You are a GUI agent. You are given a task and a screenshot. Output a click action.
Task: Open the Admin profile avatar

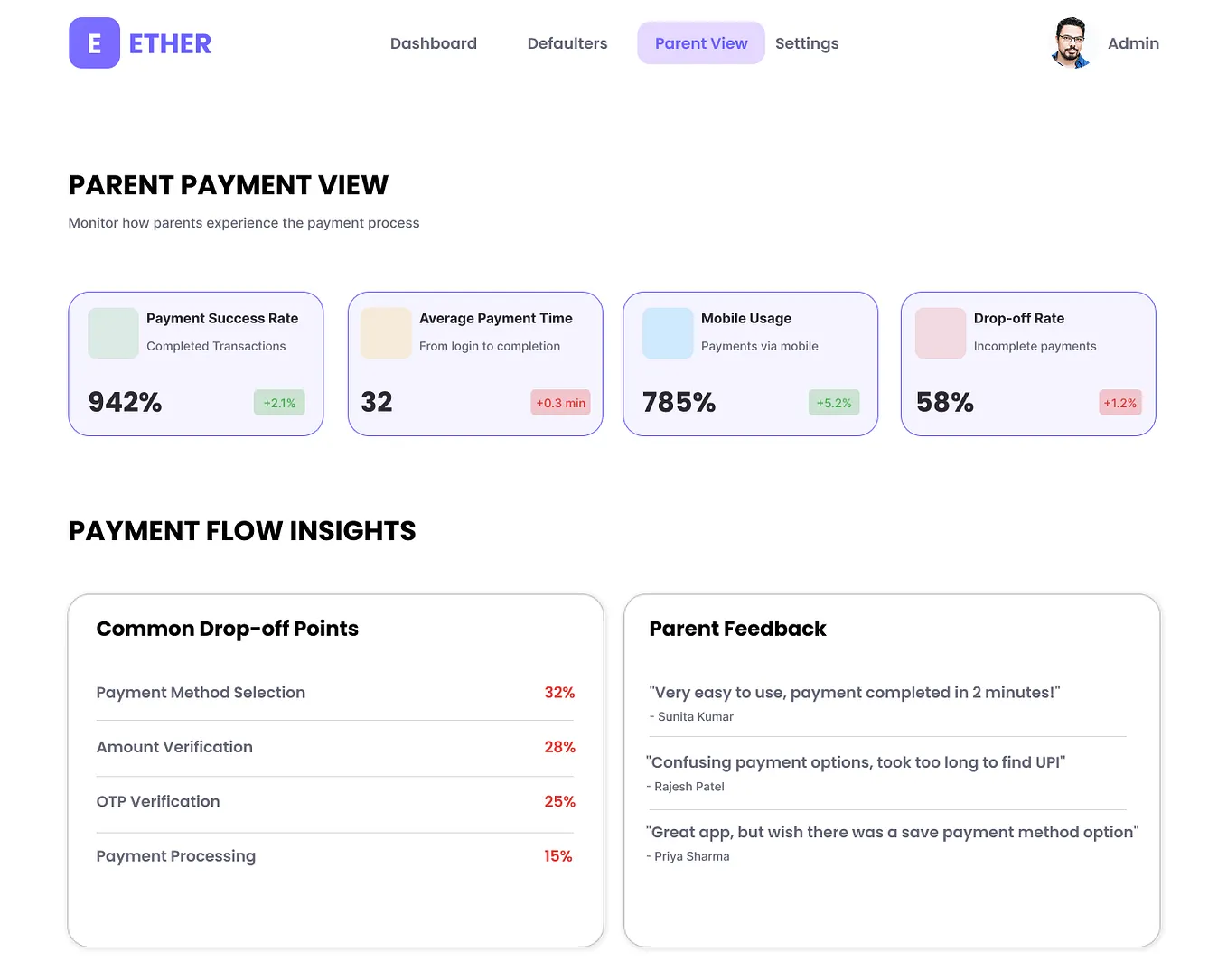(x=1072, y=43)
